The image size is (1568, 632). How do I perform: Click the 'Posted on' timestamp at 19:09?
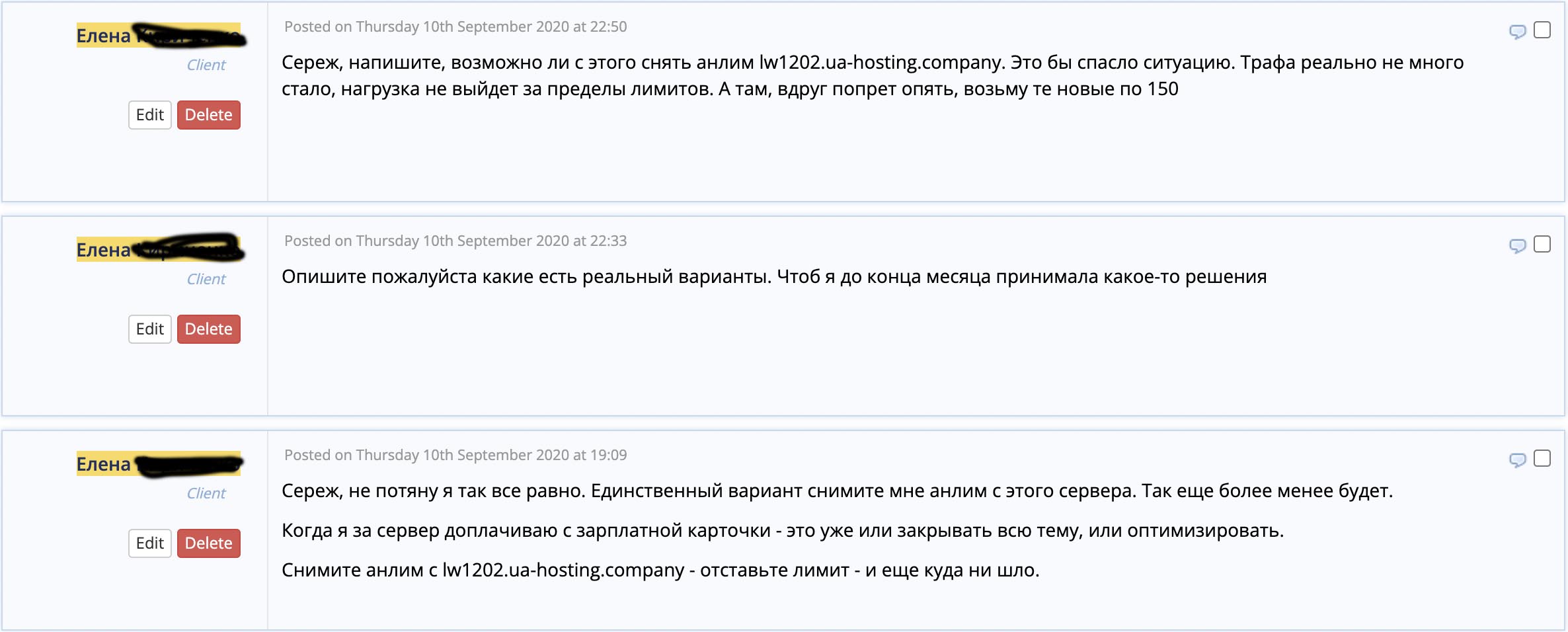(x=455, y=455)
